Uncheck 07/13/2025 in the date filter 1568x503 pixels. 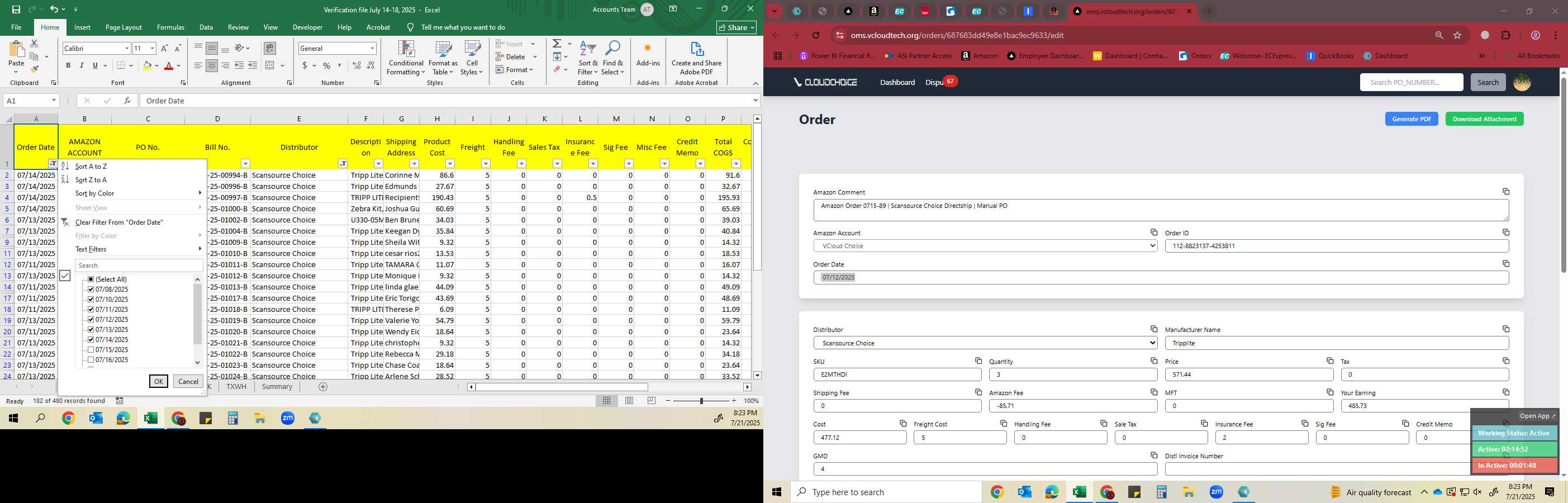pyautogui.click(x=91, y=329)
